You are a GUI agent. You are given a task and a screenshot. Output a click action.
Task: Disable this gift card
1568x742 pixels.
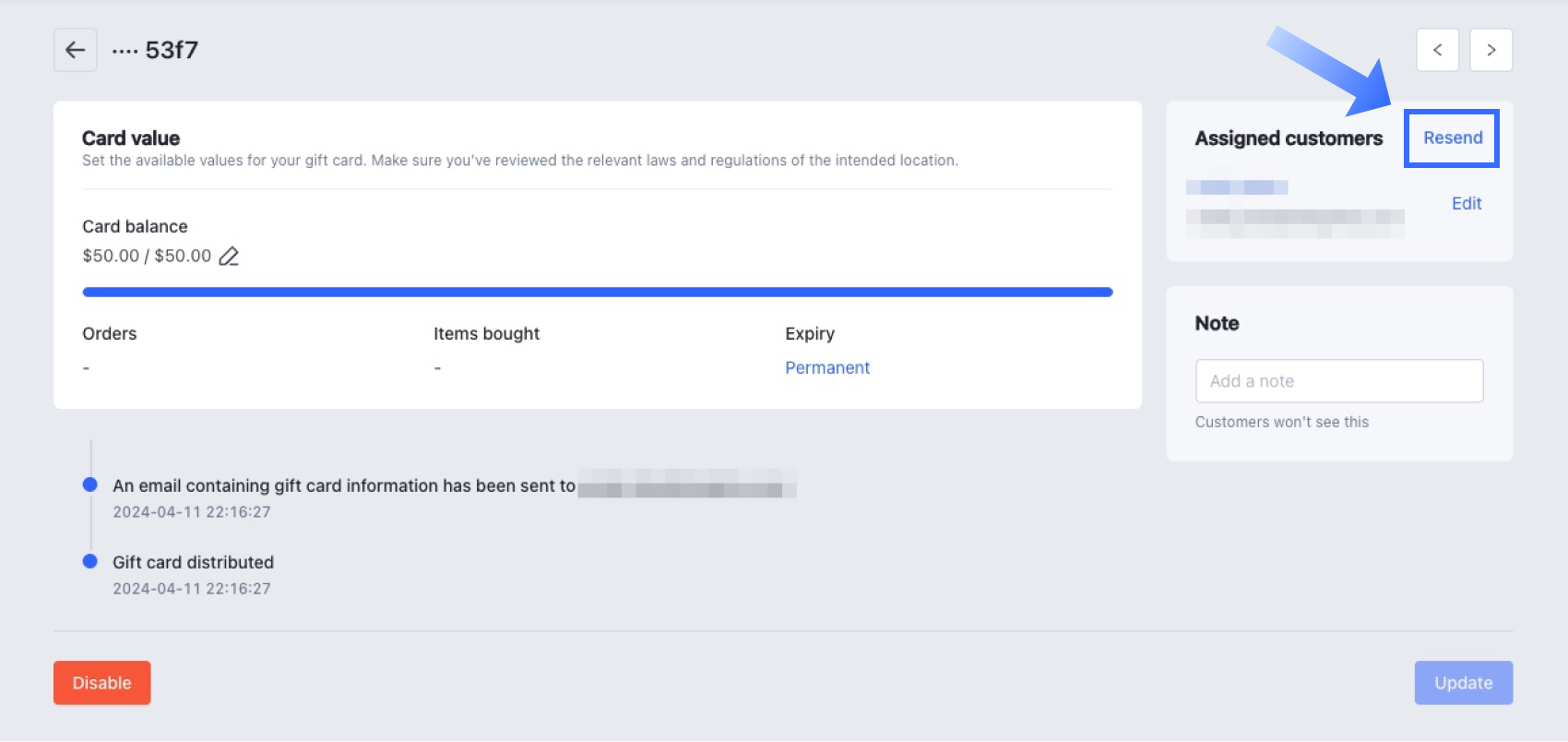[x=102, y=683]
